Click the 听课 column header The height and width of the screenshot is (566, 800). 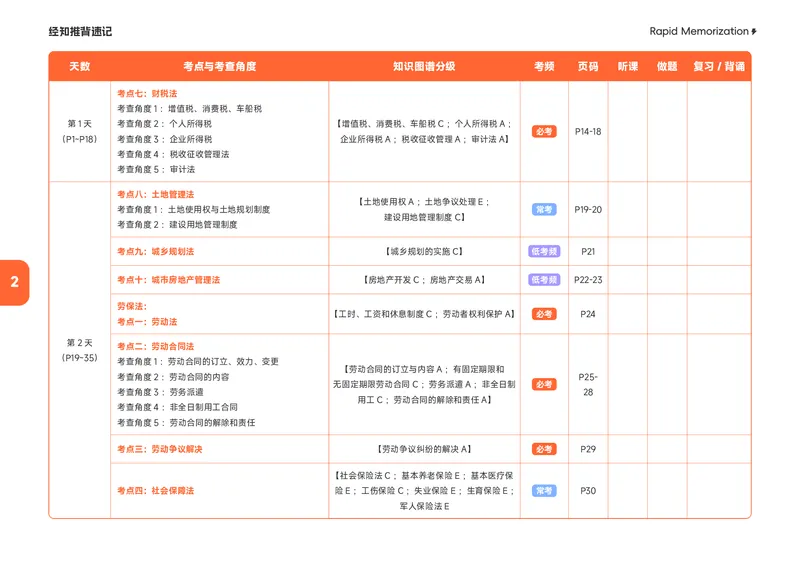click(628, 66)
